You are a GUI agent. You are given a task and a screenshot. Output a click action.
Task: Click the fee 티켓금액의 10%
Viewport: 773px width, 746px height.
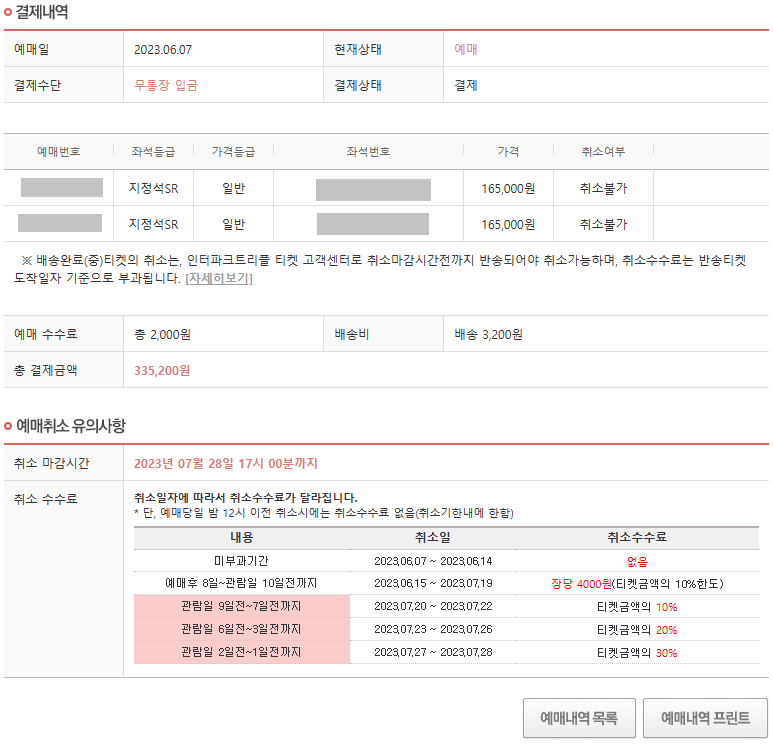coord(637,607)
